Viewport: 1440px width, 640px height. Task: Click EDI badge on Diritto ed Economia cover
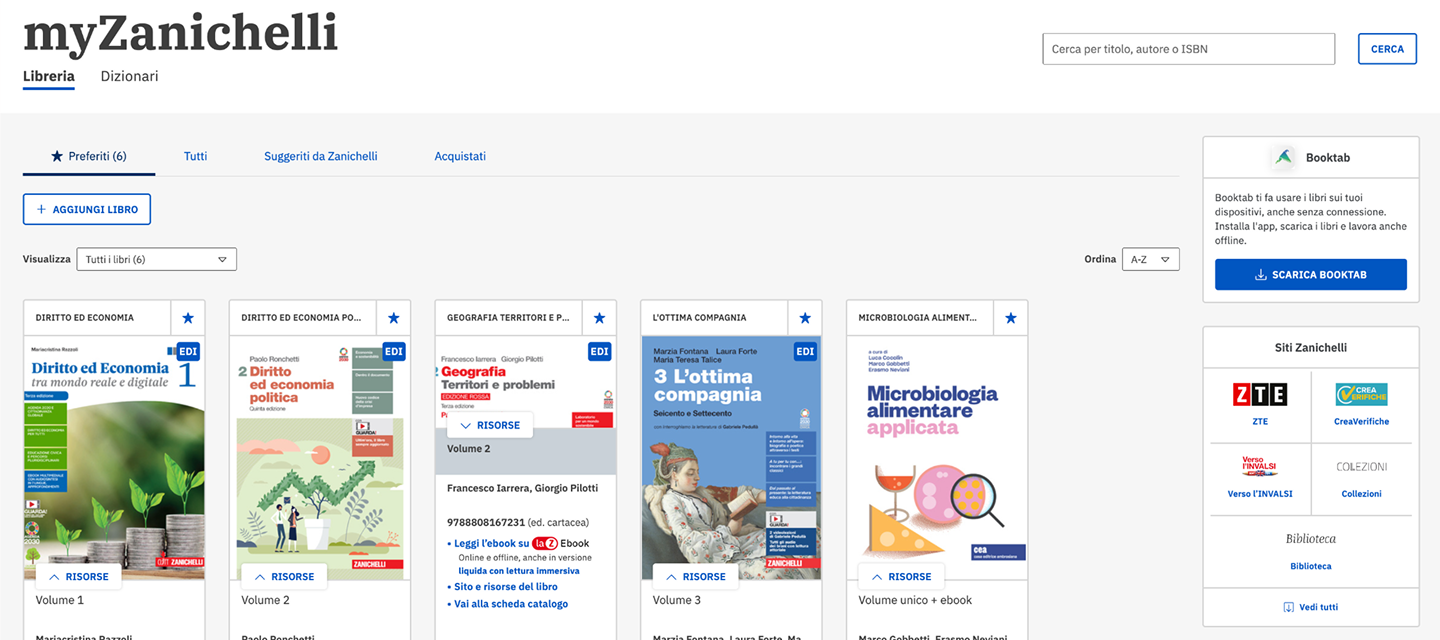coord(188,351)
